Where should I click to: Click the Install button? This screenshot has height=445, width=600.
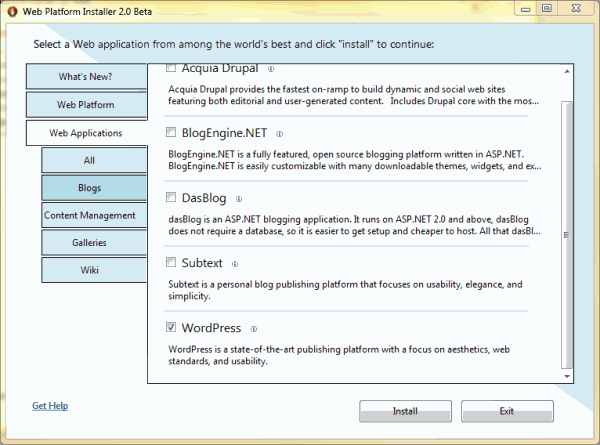[x=405, y=411]
